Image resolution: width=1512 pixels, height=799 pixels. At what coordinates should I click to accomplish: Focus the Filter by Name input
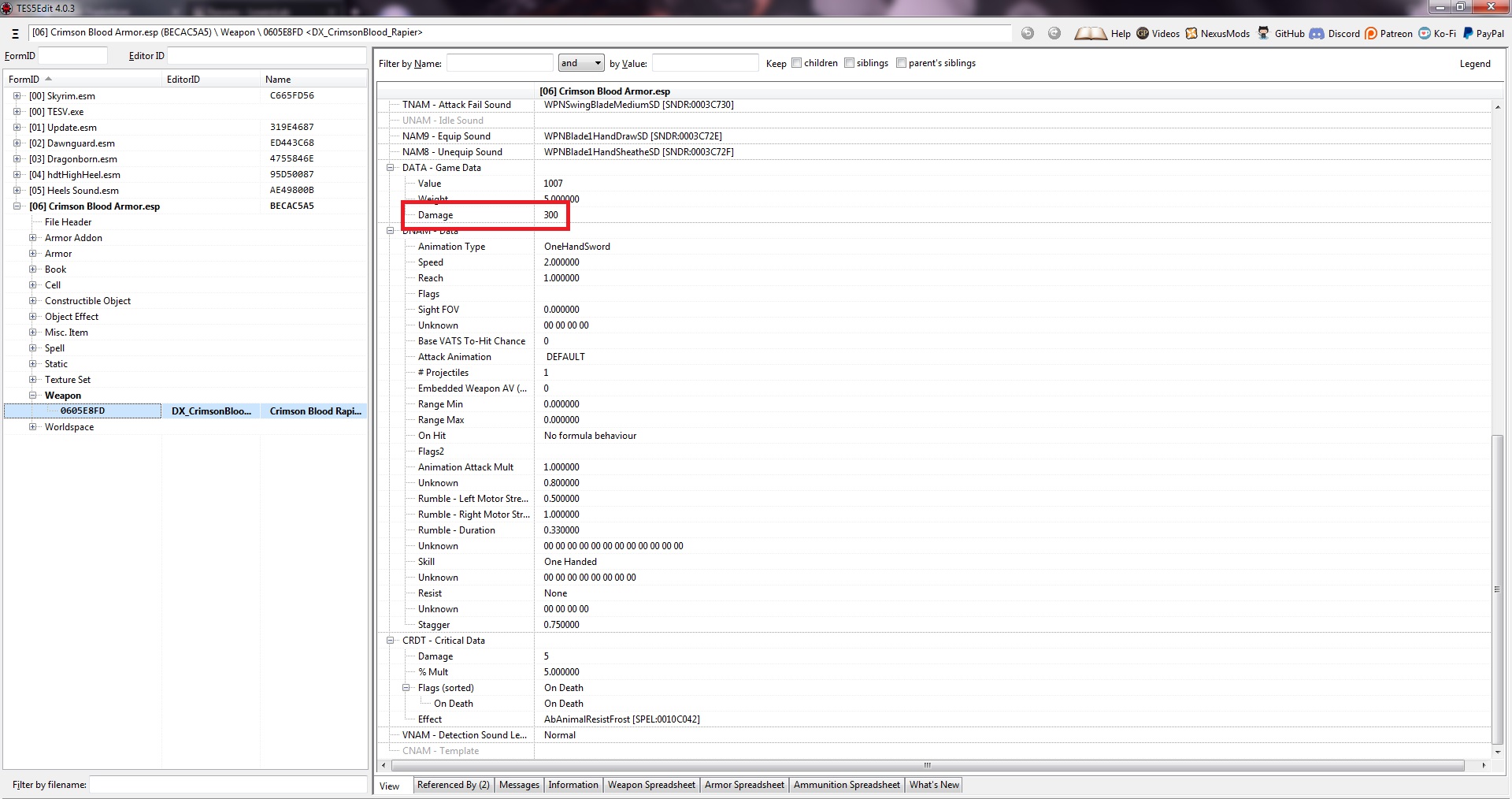tap(500, 63)
